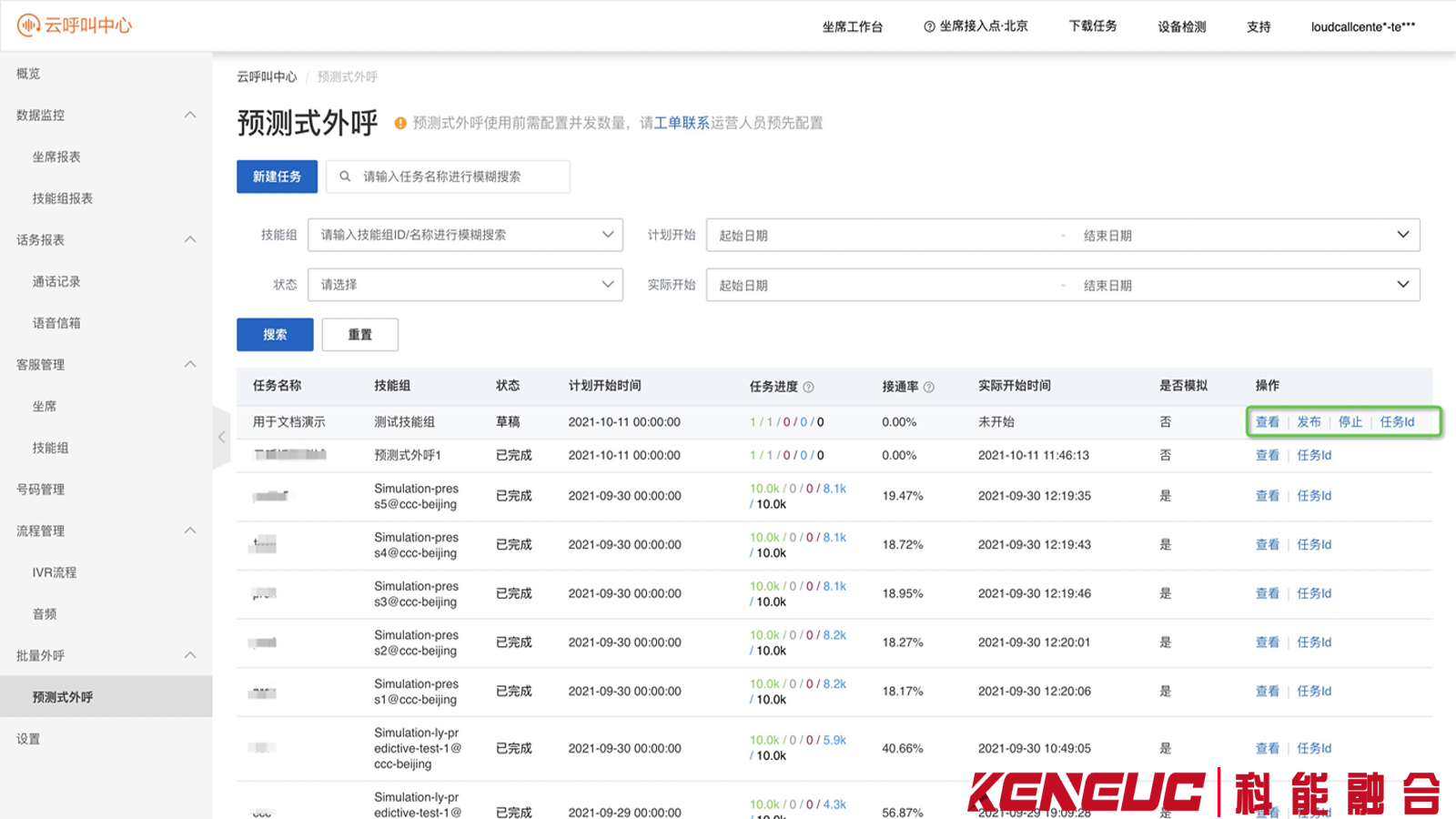The width and height of the screenshot is (1456, 819).
Task: Open the 技能组 search dropdown
Action: (x=465, y=235)
